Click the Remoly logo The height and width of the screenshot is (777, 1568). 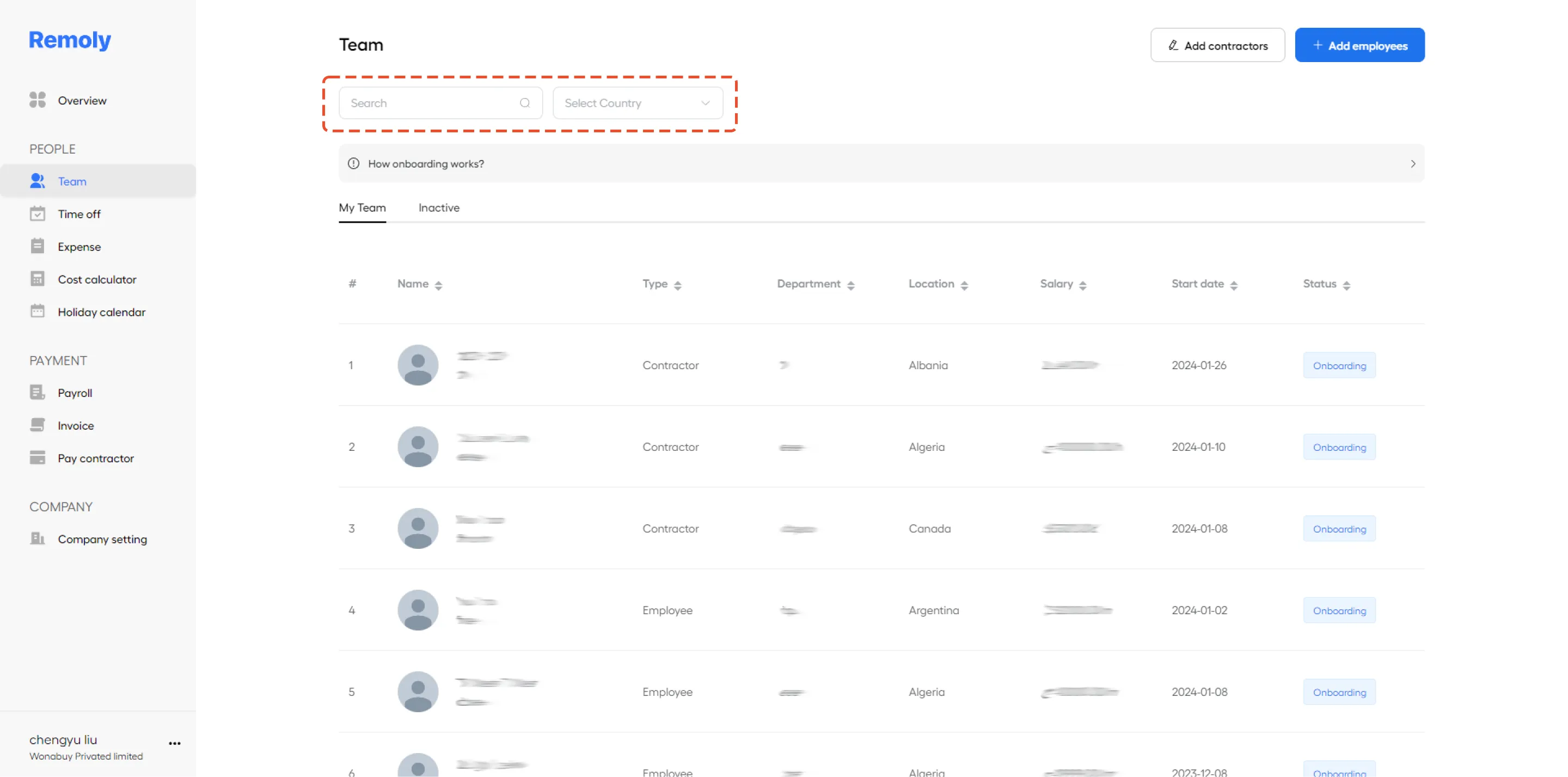(x=70, y=40)
